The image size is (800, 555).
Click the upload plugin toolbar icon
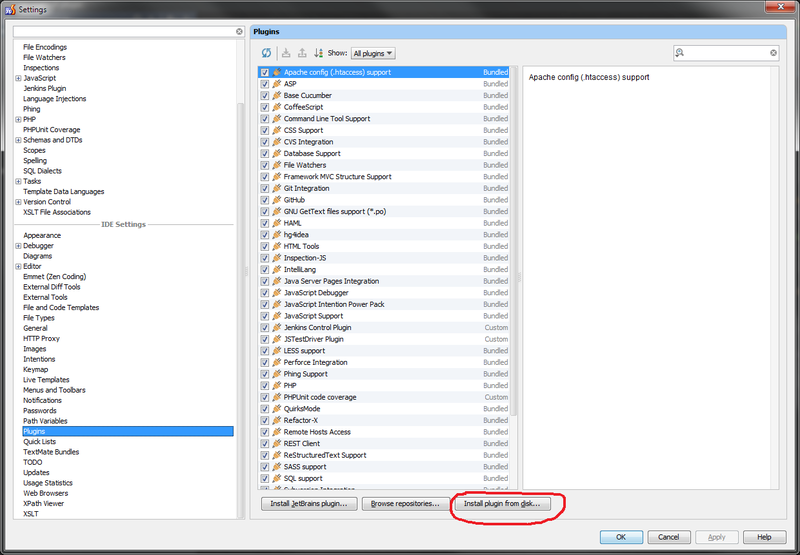click(x=303, y=53)
